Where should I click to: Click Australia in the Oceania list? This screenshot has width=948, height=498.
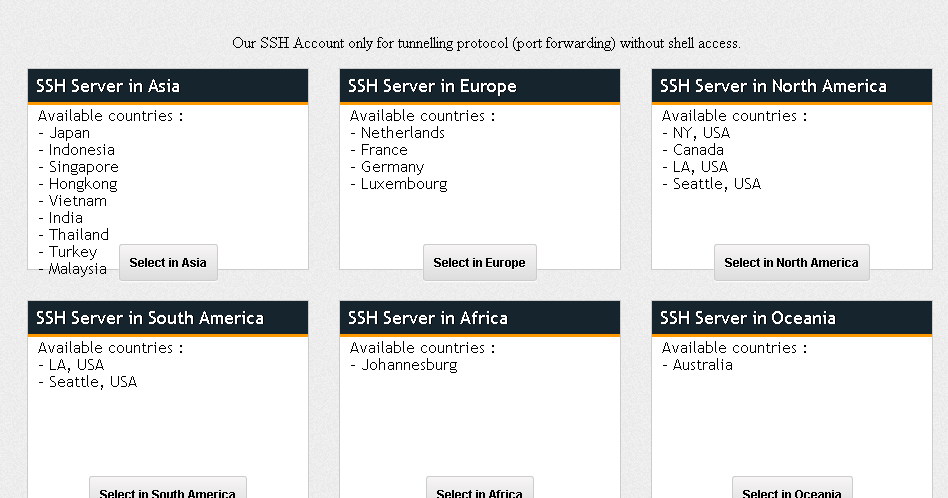coord(703,365)
